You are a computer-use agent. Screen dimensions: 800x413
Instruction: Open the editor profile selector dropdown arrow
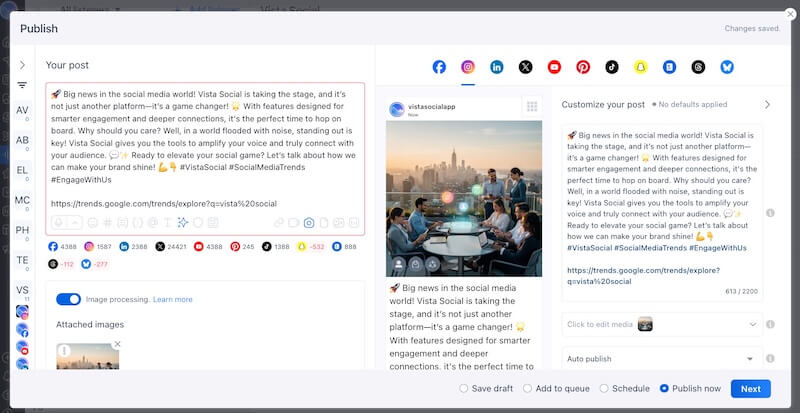(x=74, y=223)
